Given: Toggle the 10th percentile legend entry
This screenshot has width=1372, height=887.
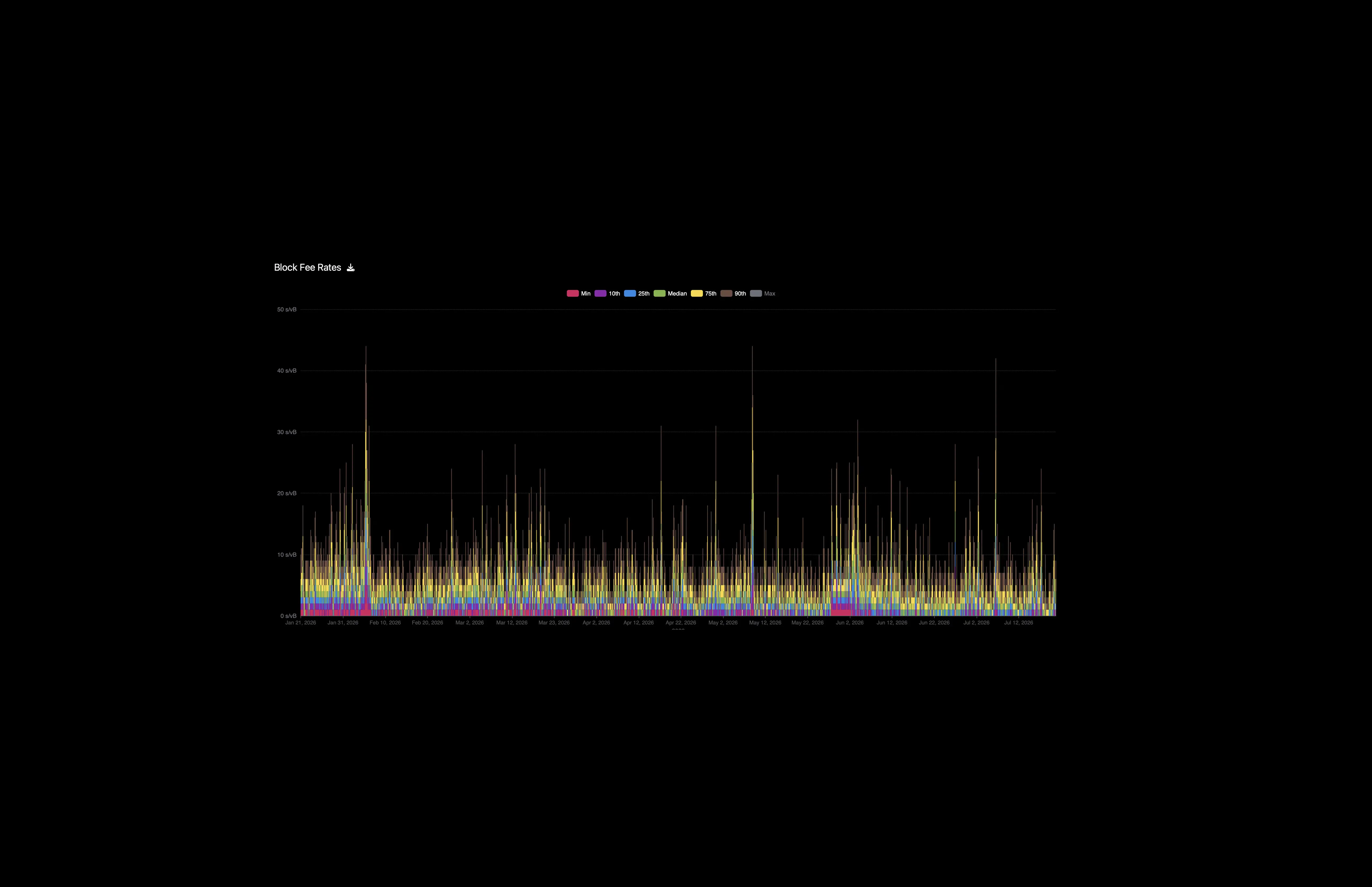Looking at the screenshot, I should [607, 294].
